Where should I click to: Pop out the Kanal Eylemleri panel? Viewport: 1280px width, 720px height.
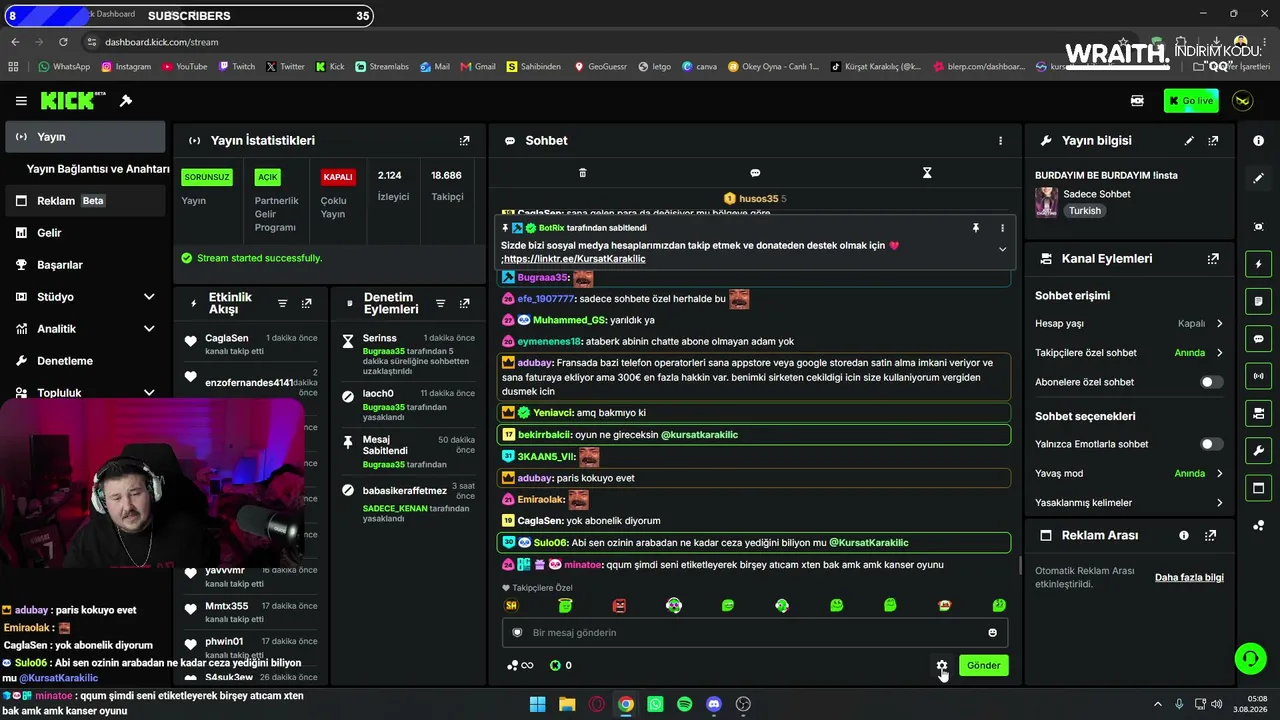coord(1213,259)
